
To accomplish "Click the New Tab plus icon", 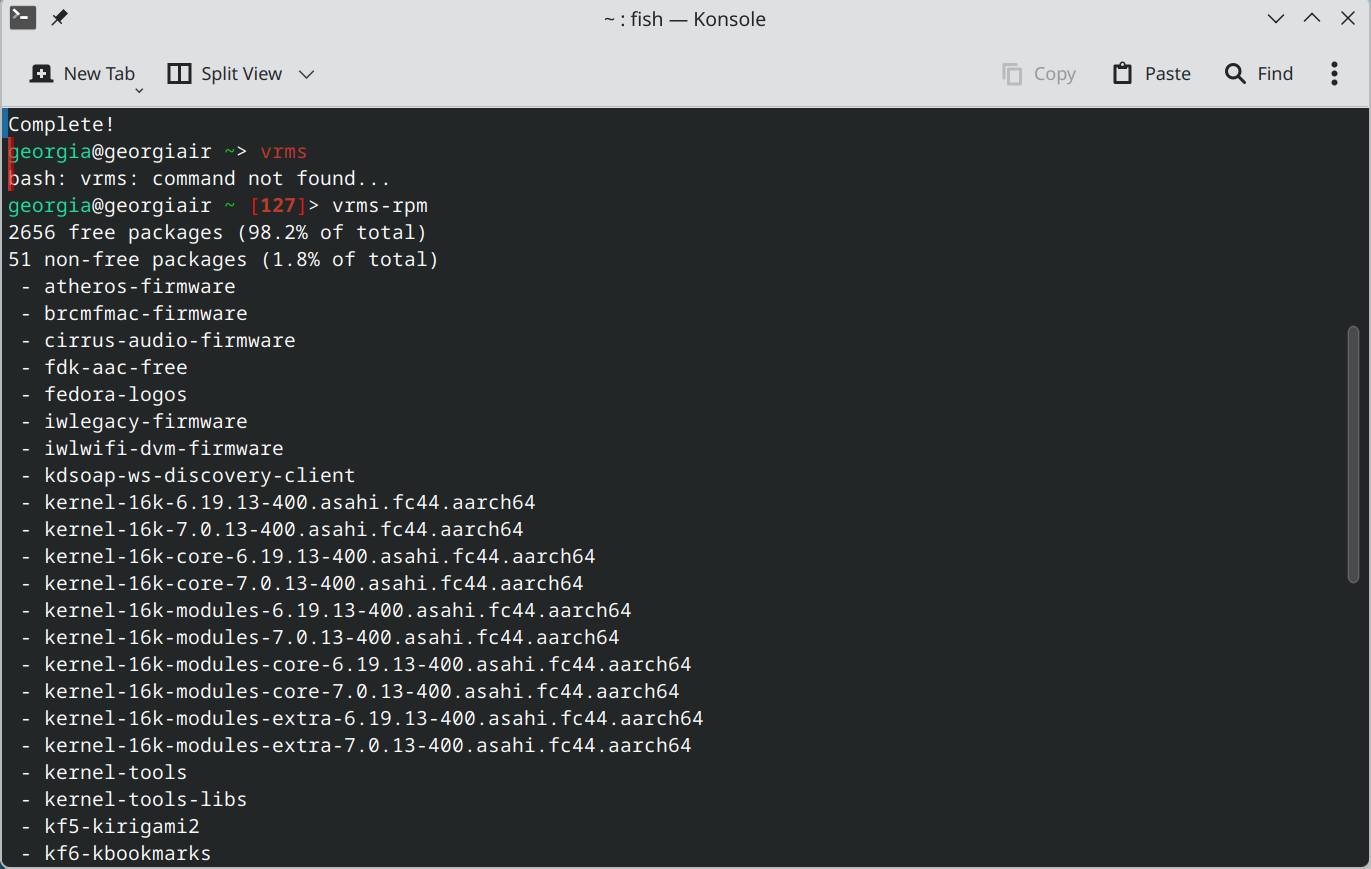I will [41, 73].
